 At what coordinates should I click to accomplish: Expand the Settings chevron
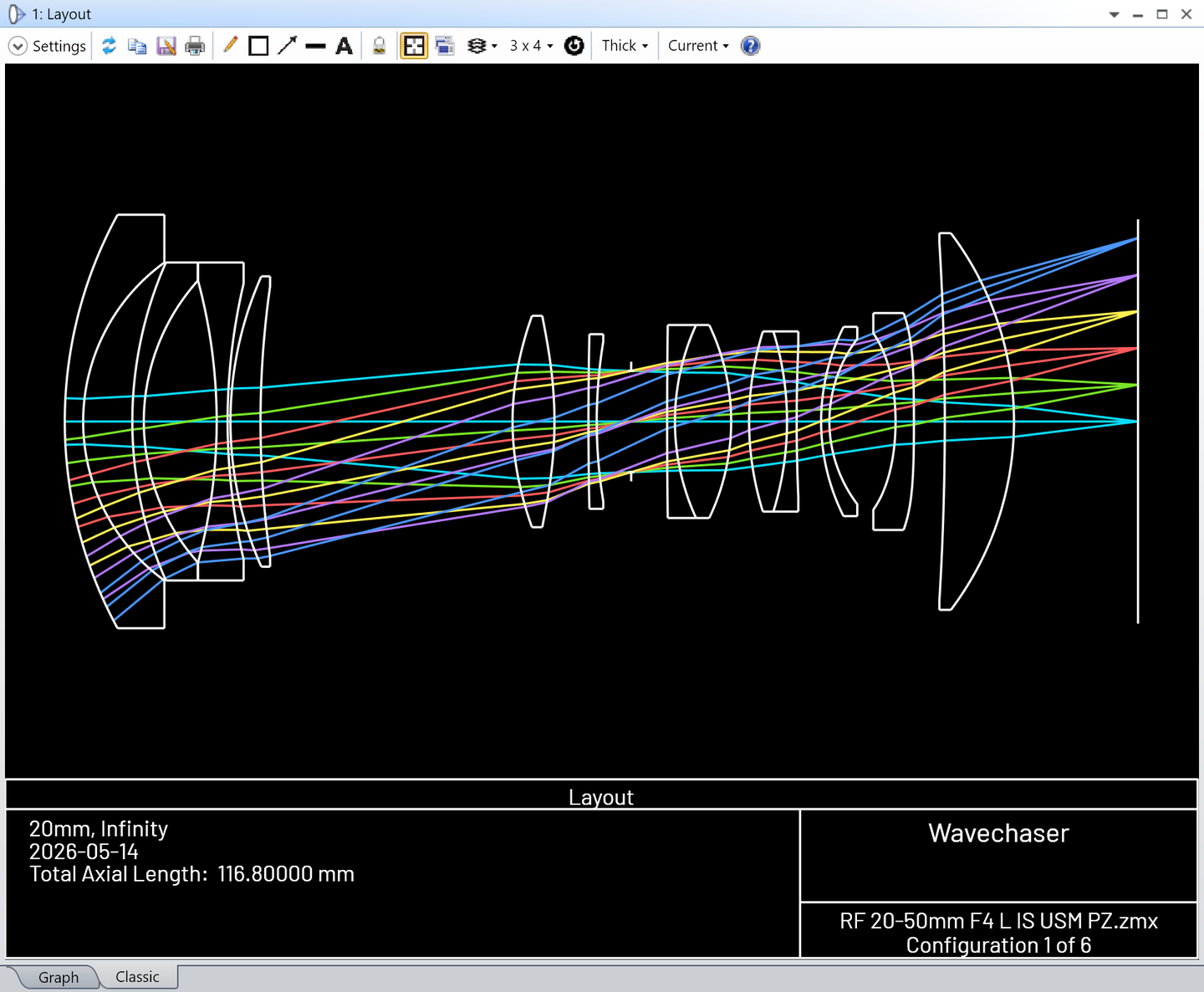tap(18, 46)
